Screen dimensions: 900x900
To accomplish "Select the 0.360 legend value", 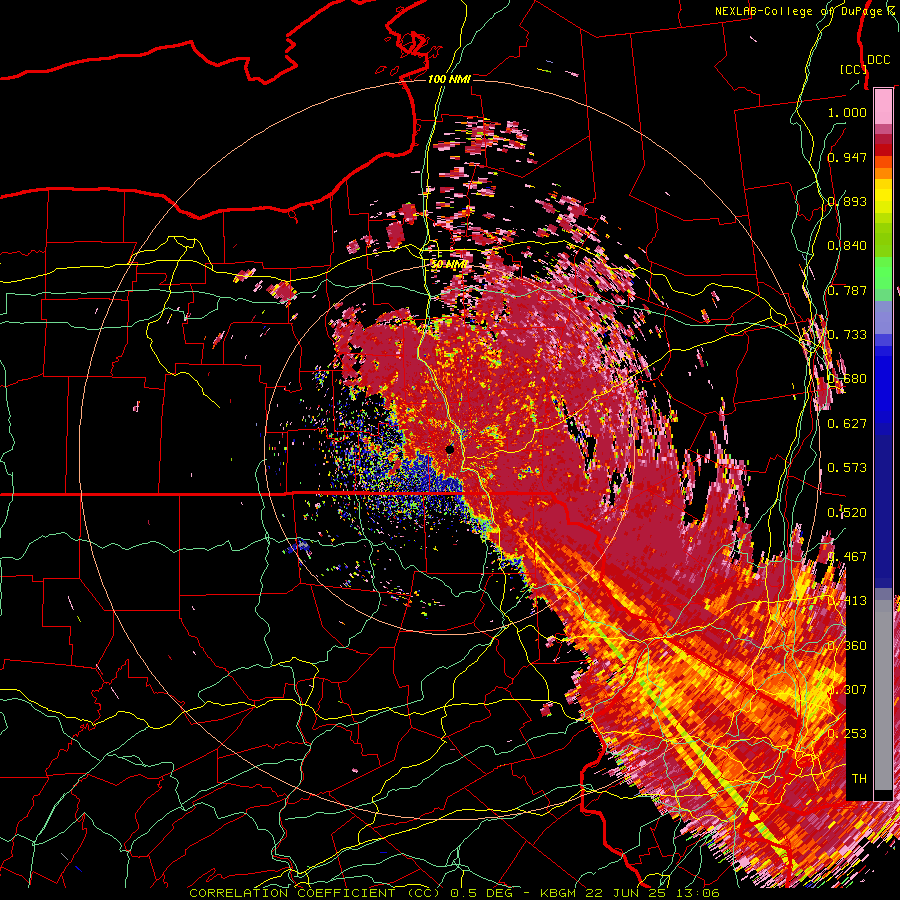I will click(847, 646).
